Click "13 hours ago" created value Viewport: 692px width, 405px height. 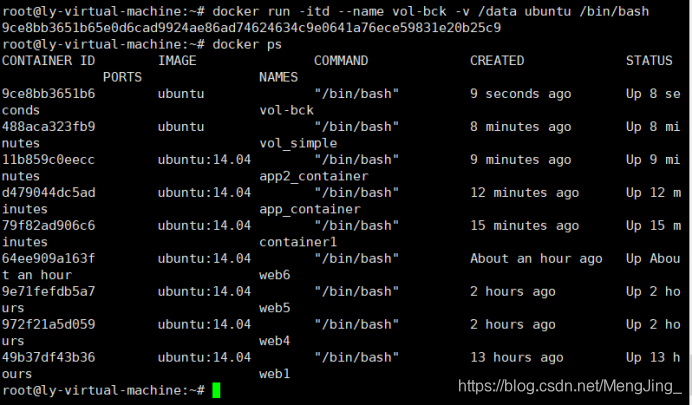[x=517, y=357]
